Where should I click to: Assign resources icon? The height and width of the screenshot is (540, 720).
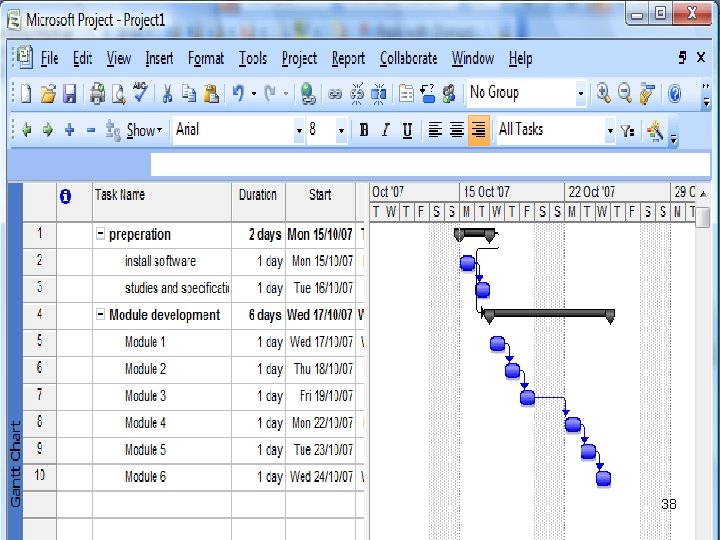click(449, 94)
